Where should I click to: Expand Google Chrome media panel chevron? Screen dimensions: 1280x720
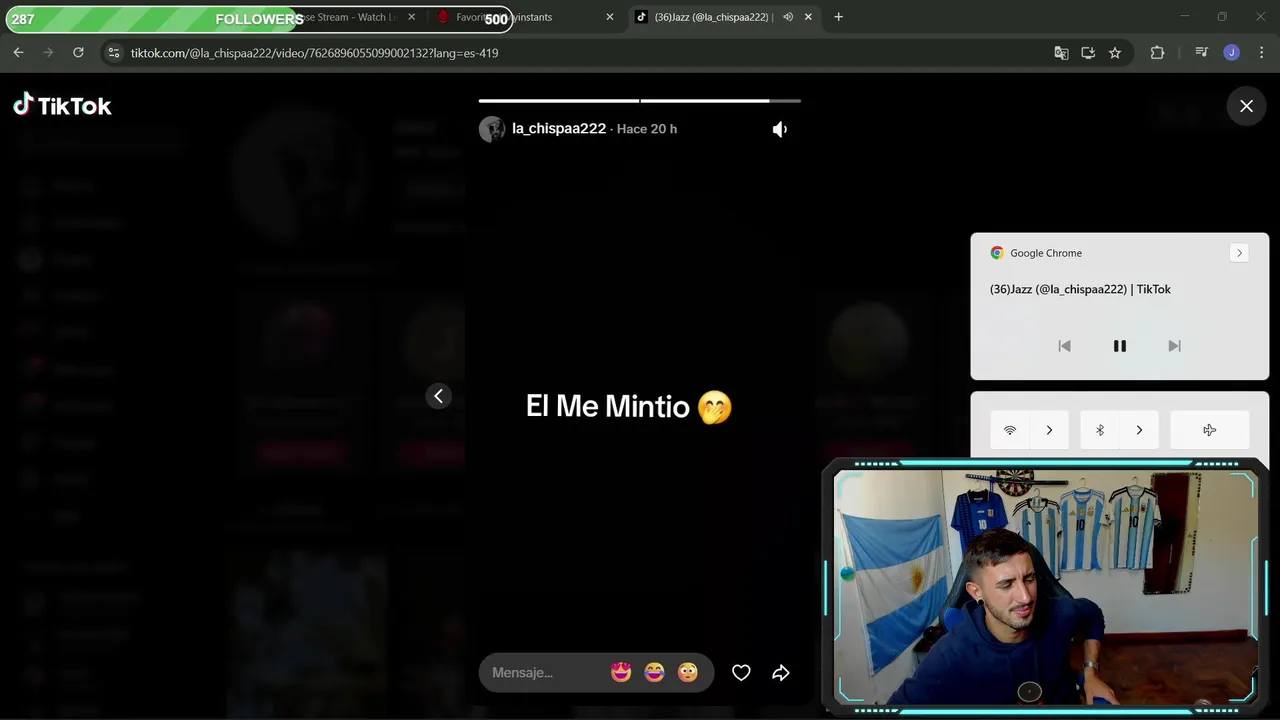[1239, 253]
